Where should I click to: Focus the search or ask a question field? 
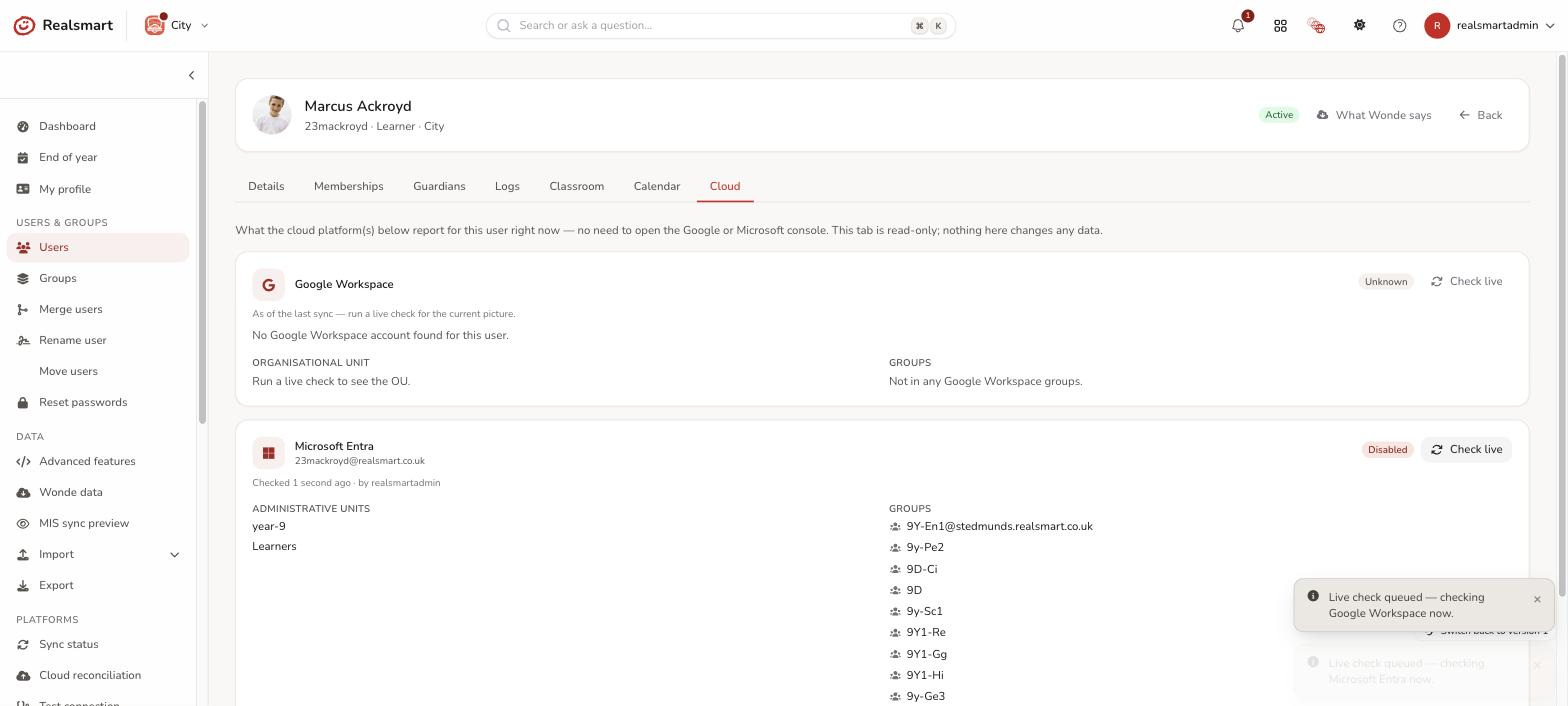pyautogui.click(x=720, y=25)
